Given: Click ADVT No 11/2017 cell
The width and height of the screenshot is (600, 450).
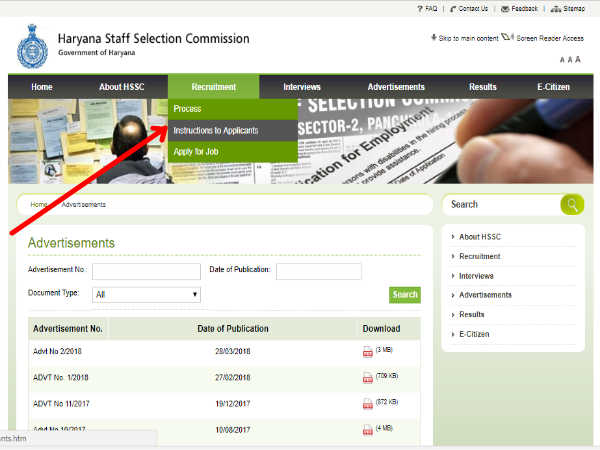Looking at the screenshot, I should pyautogui.click(x=61, y=404).
